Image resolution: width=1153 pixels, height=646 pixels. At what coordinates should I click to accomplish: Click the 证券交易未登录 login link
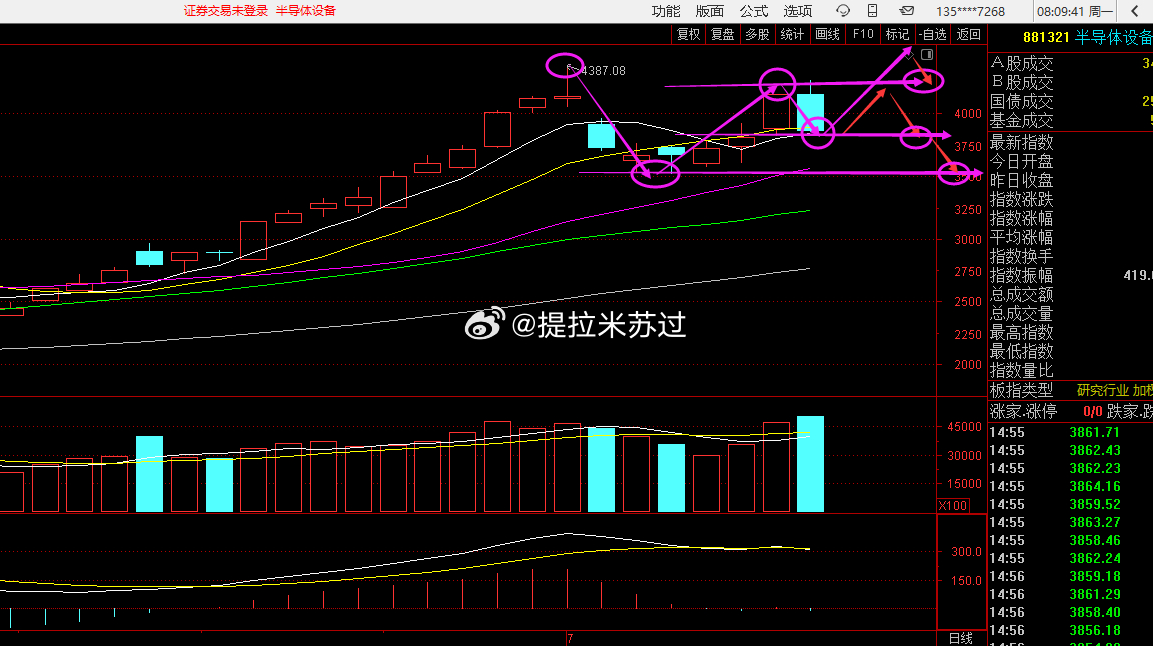(x=226, y=11)
